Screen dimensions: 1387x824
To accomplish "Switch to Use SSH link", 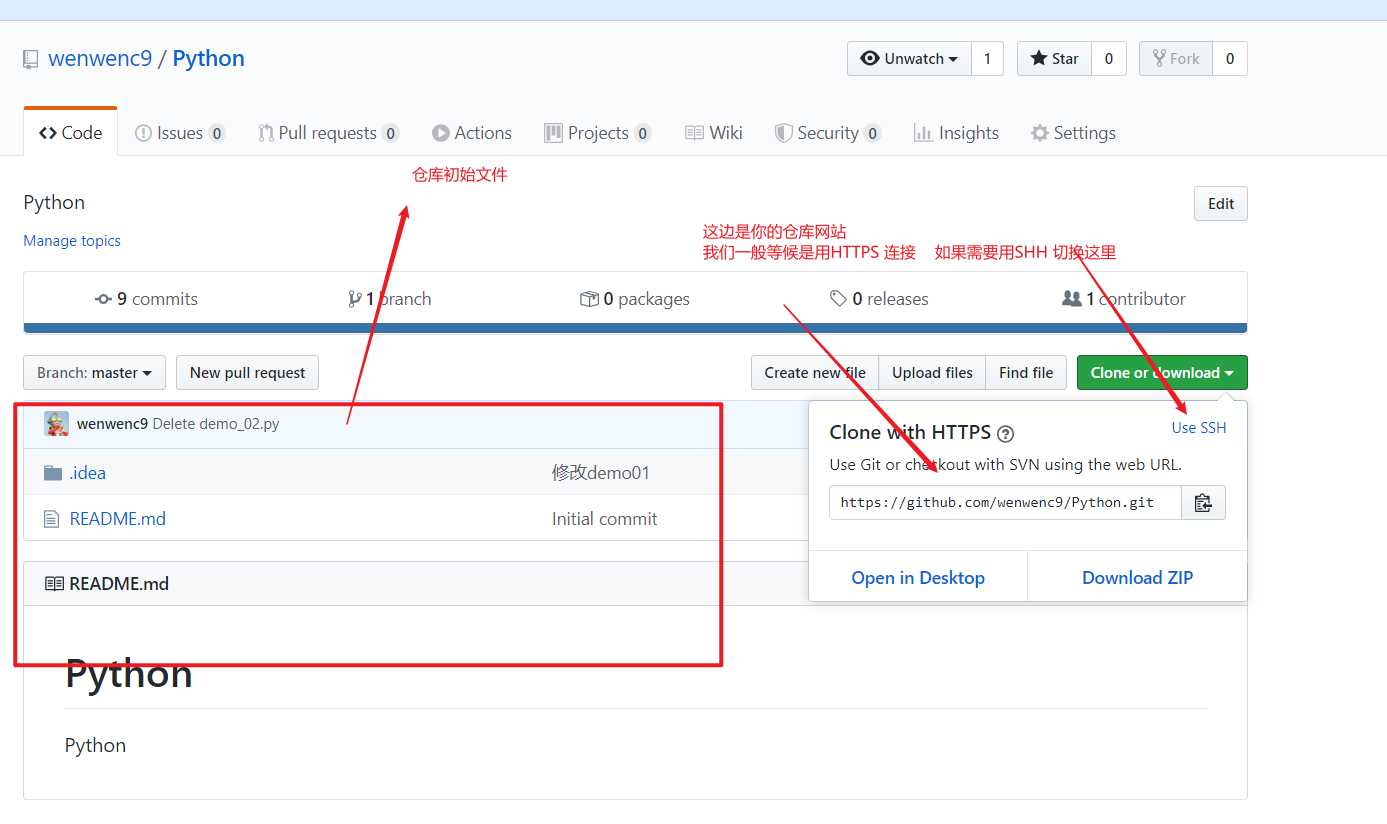I will (1199, 428).
